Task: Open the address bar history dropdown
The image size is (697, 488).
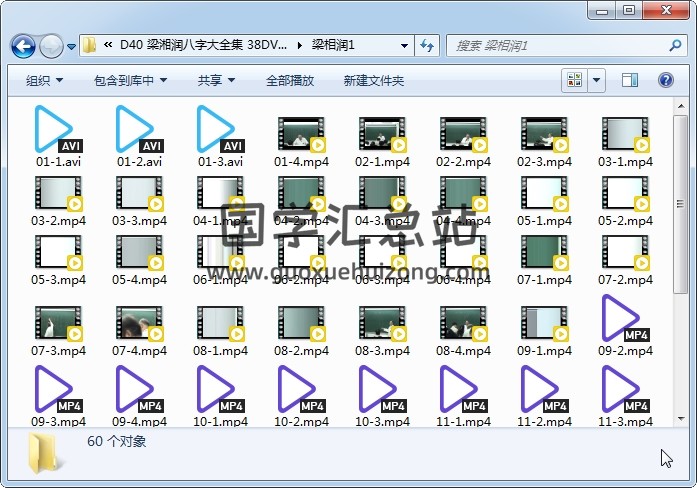Action: click(404, 46)
